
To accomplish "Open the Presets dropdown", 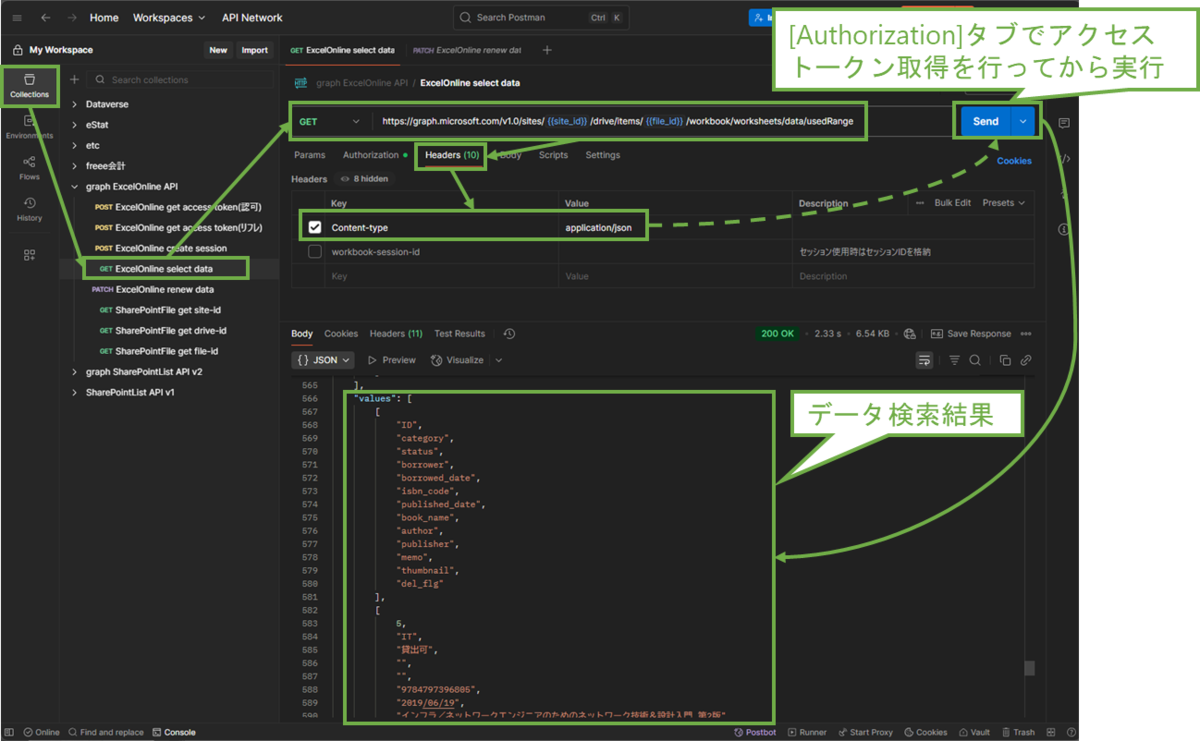I will [1004, 203].
